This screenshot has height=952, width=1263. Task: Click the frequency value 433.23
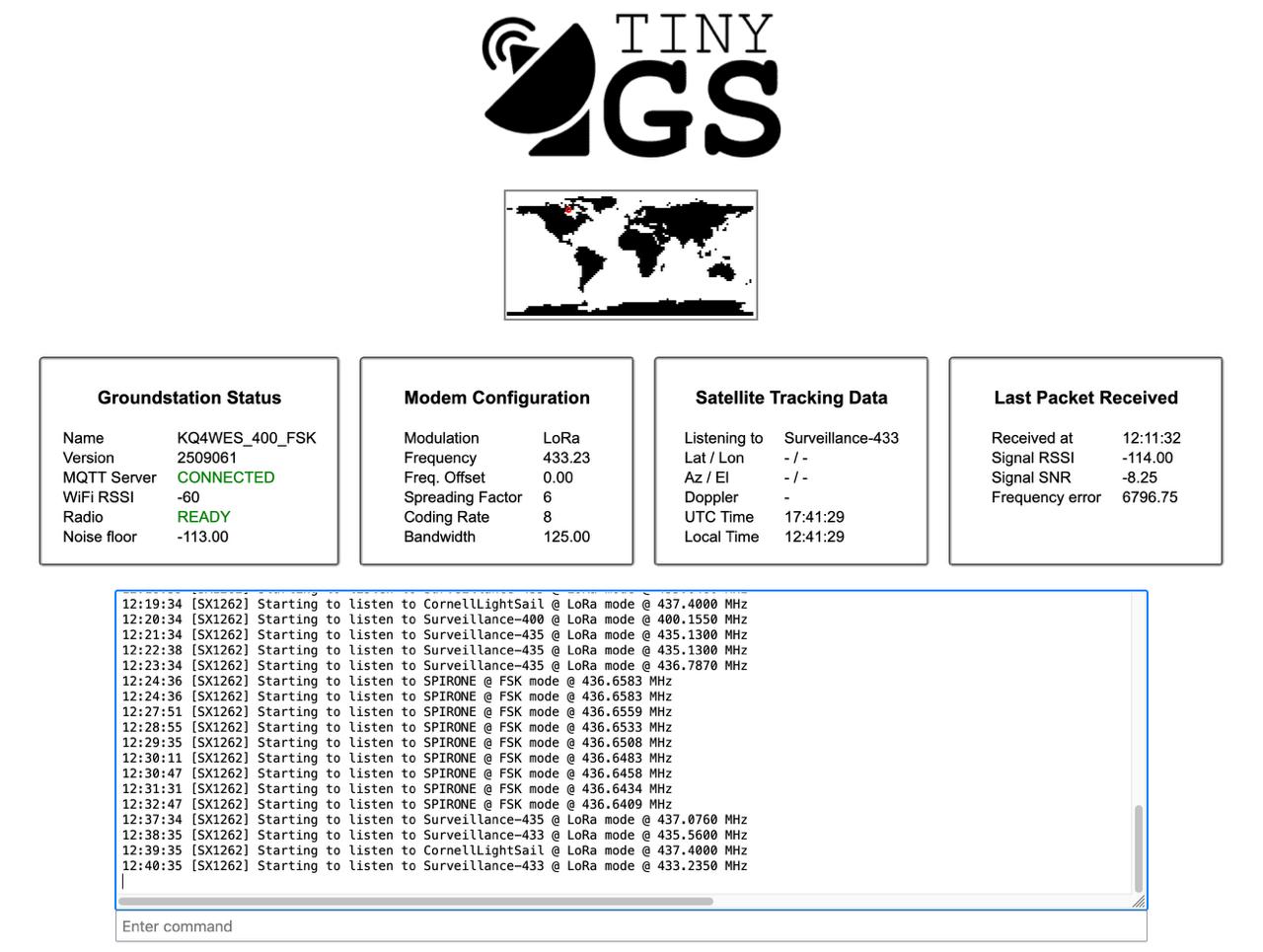[566, 458]
